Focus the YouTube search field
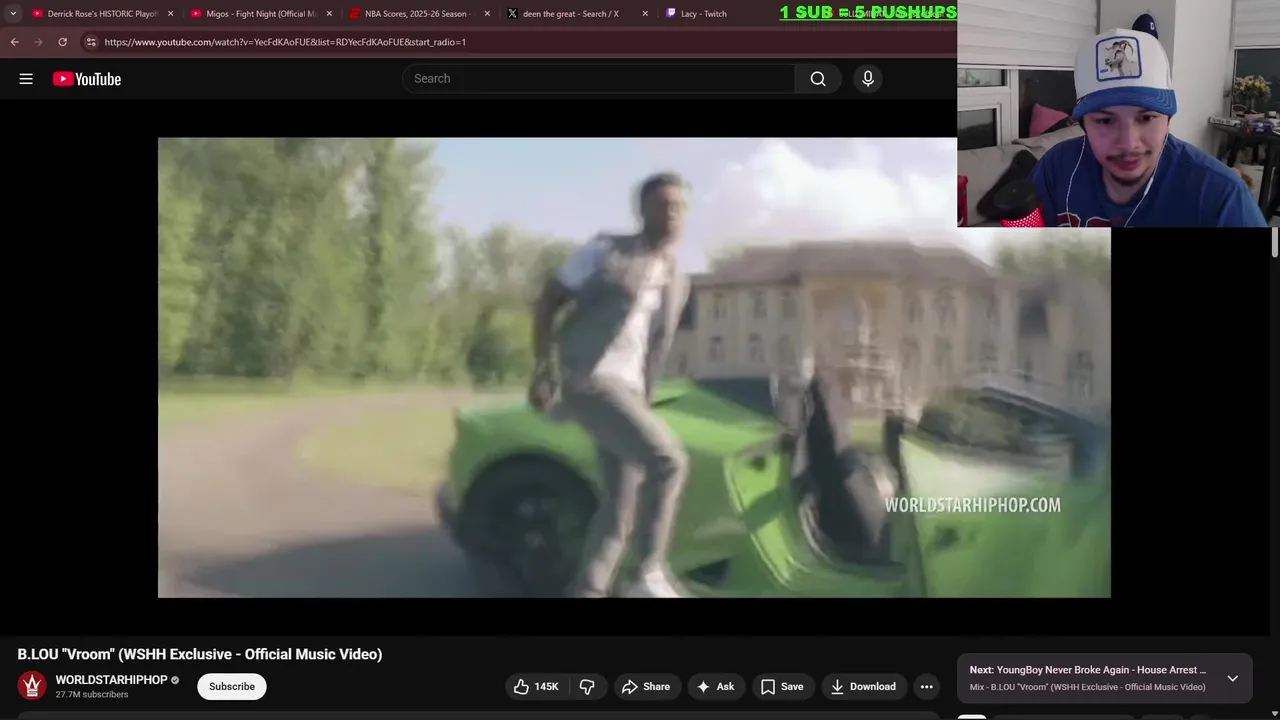The image size is (1280, 720). (598, 79)
